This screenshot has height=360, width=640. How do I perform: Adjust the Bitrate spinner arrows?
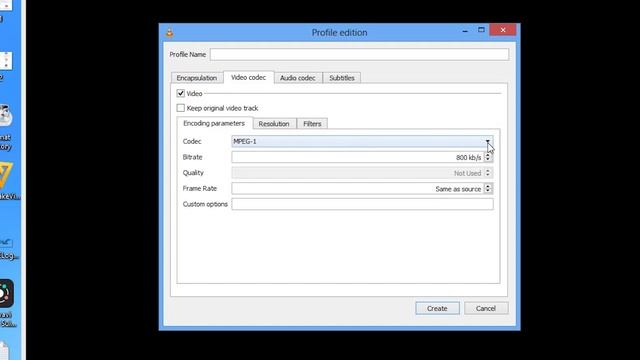(488, 158)
